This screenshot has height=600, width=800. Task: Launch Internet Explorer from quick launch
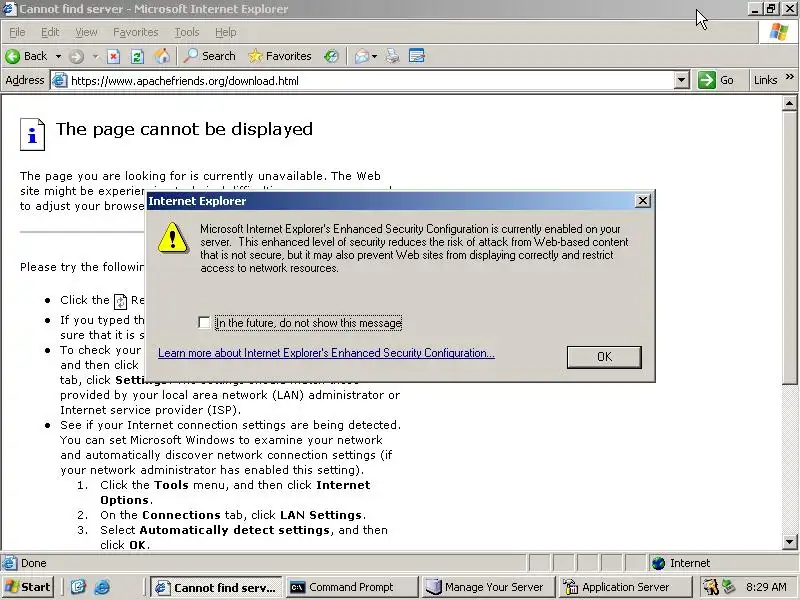coord(102,587)
